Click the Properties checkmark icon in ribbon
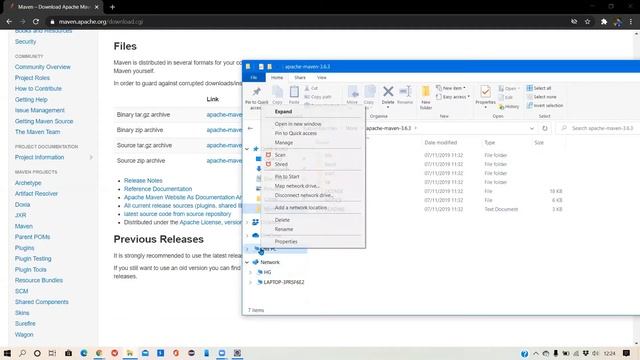 (x=485, y=92)
